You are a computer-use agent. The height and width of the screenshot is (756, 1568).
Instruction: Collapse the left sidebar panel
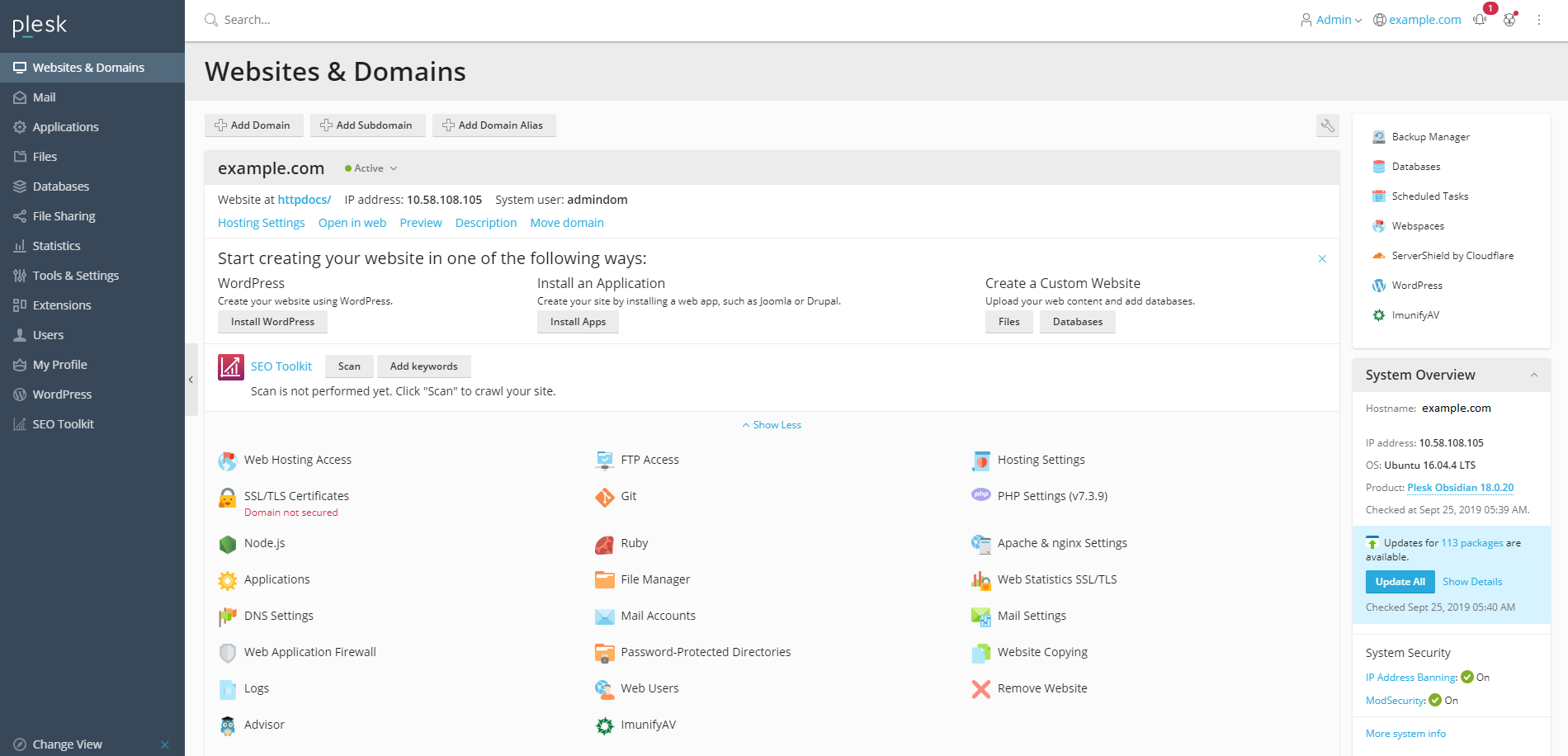[191, 380]
